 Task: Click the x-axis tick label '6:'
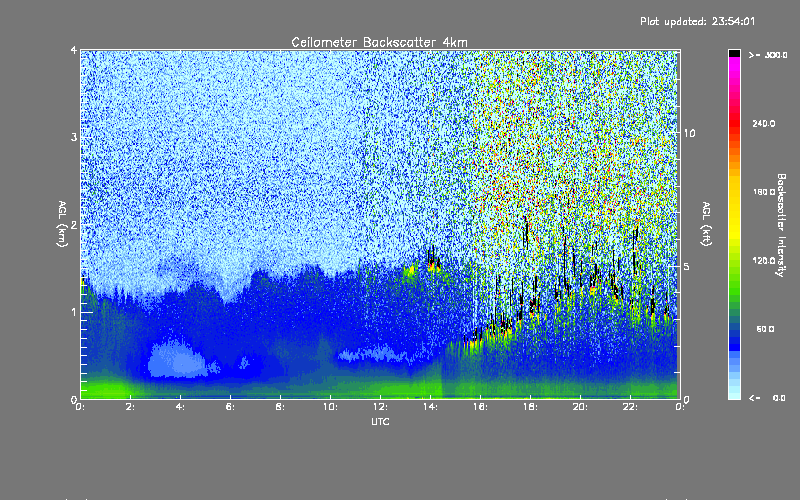231,407
